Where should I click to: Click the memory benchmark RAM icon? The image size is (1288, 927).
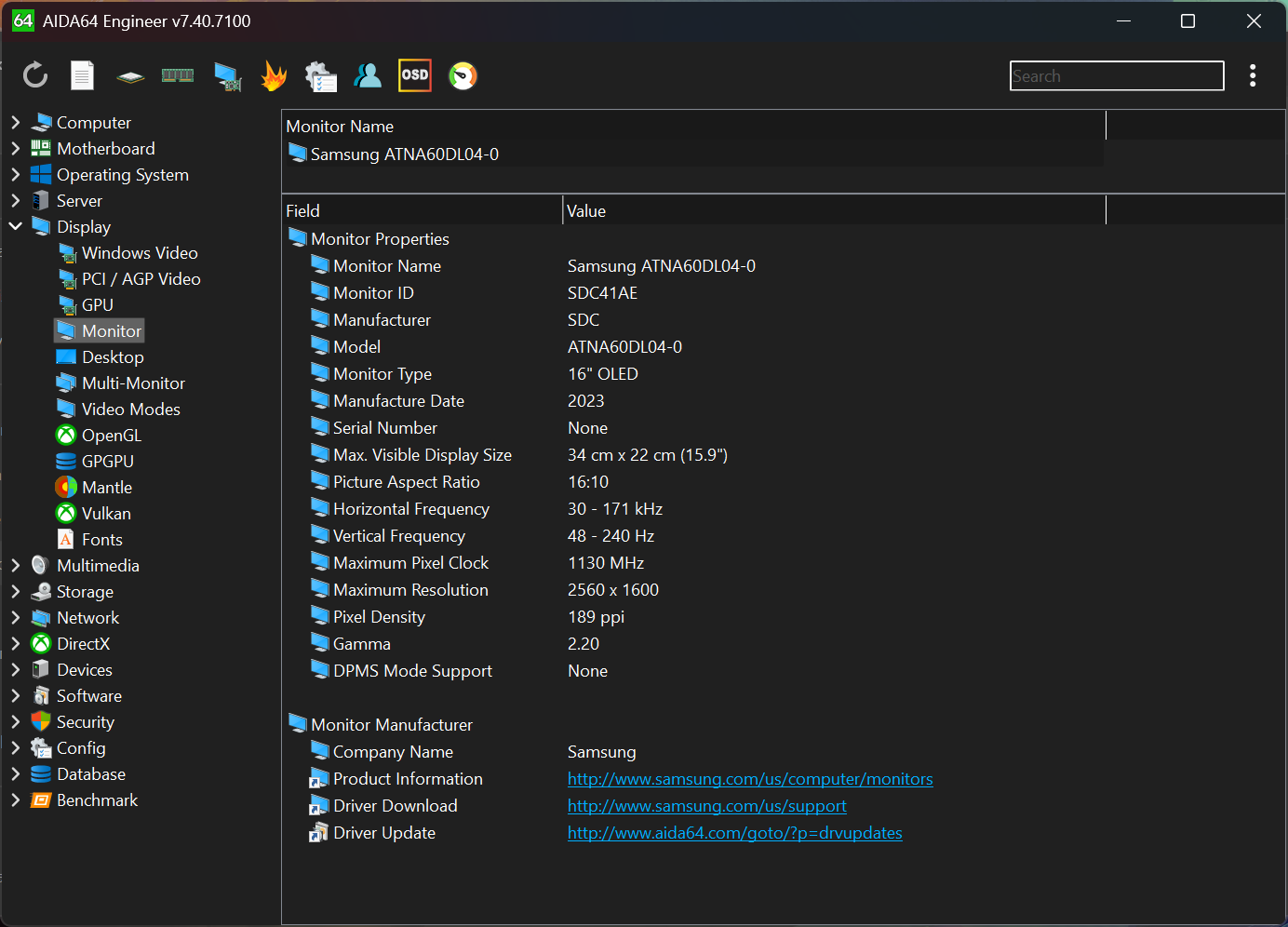coord(178,75)
